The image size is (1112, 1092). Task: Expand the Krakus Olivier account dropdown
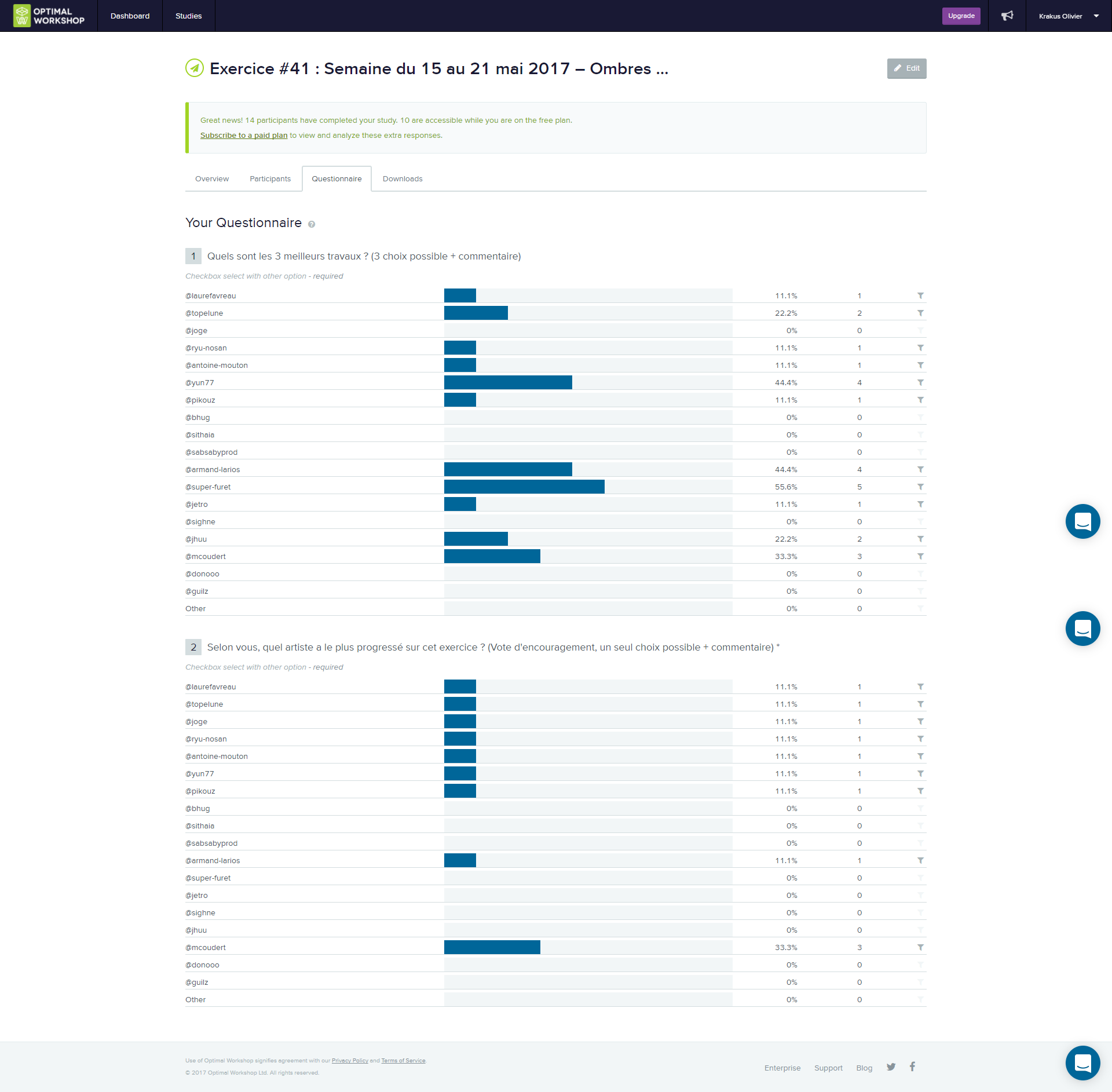[1069, 16]
